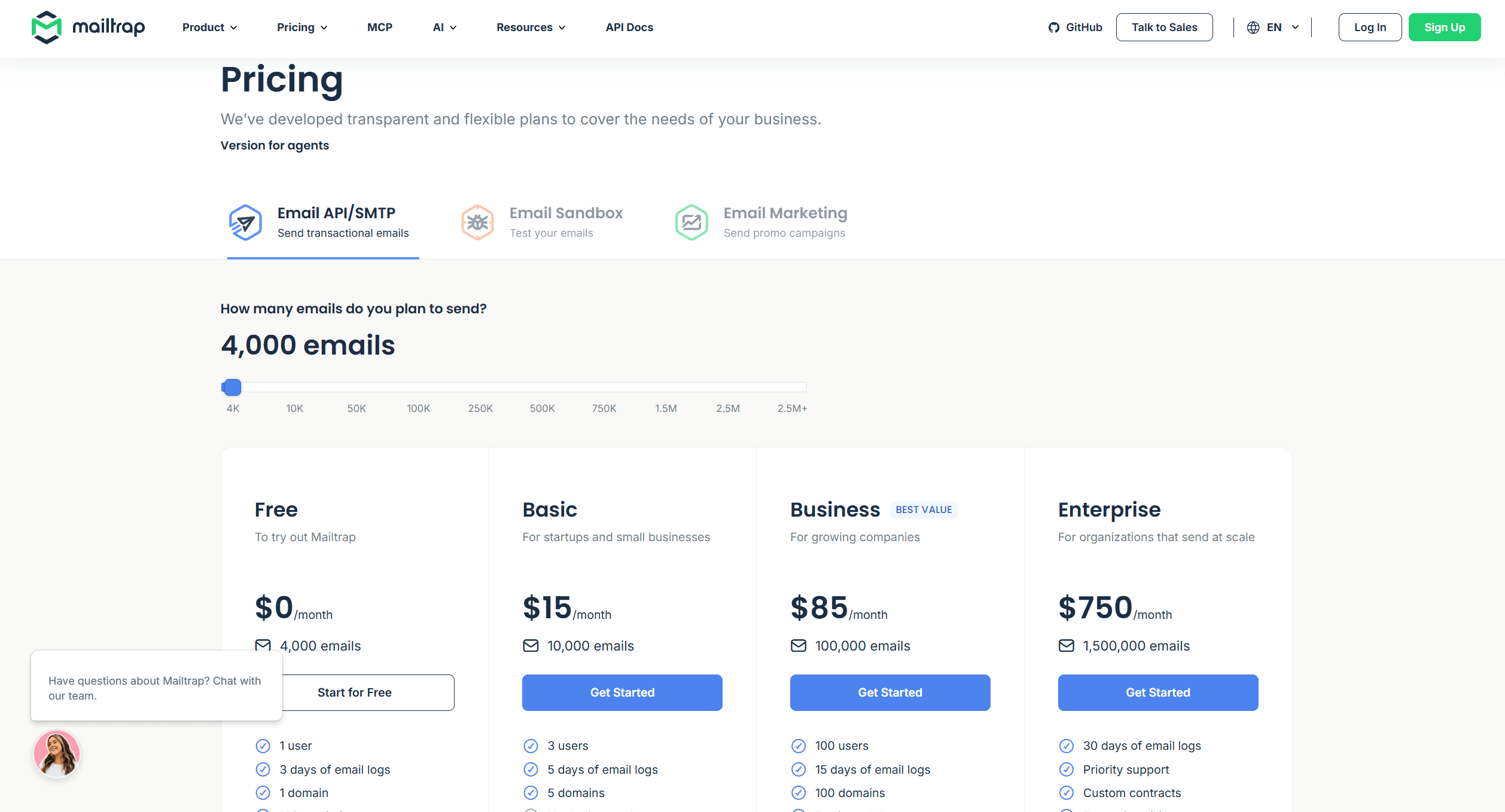Viewport: 1505px width, 812px height.
Task: Switch to the Email Sandbox tab
Action: pos(542,222)
